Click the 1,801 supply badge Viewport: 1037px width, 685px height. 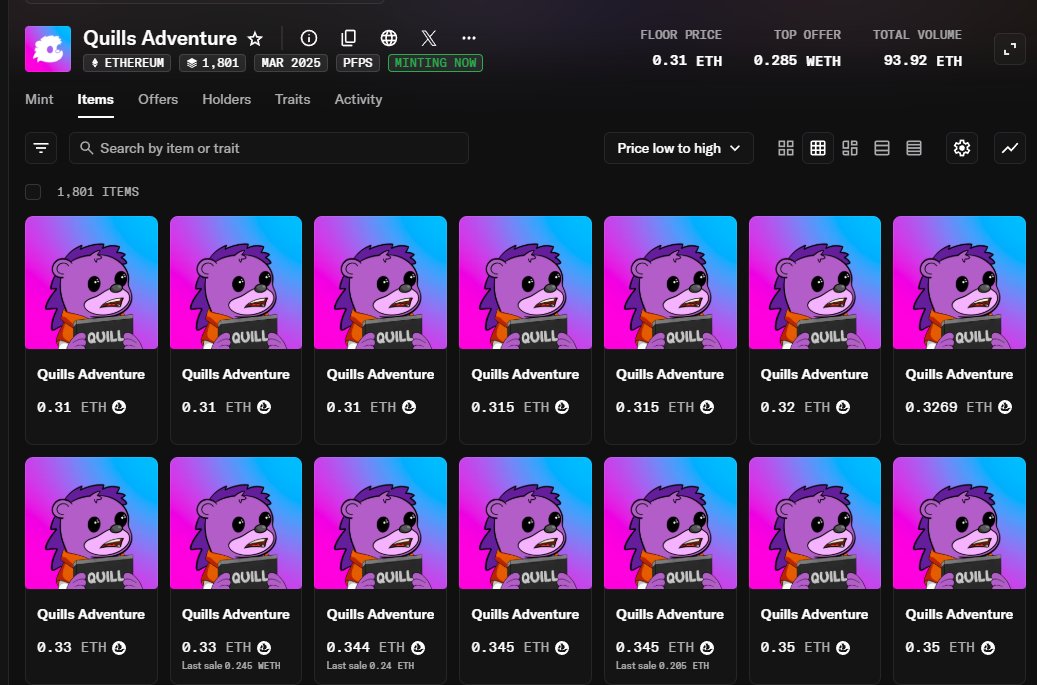click(x=212, y=63)
